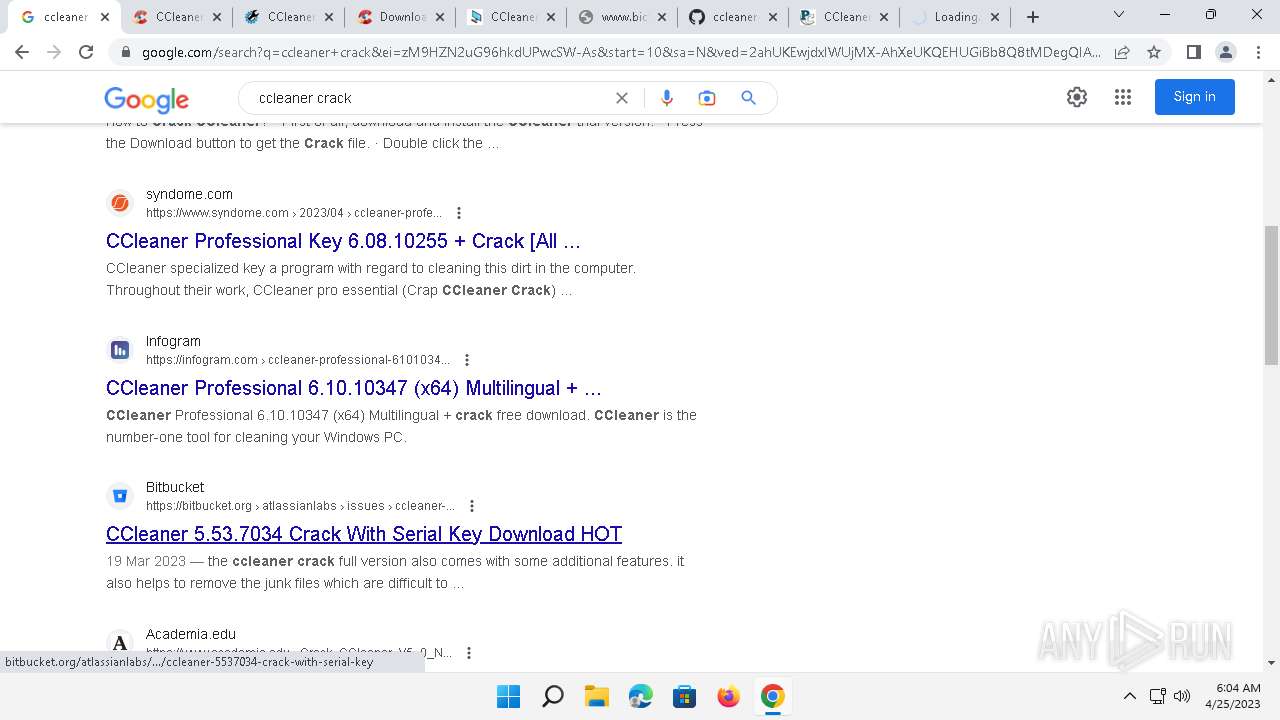The height and width of the screenshot is (720, 1280).
Task: Show hidden system tray icons
Action: (x=1129, y=696)
